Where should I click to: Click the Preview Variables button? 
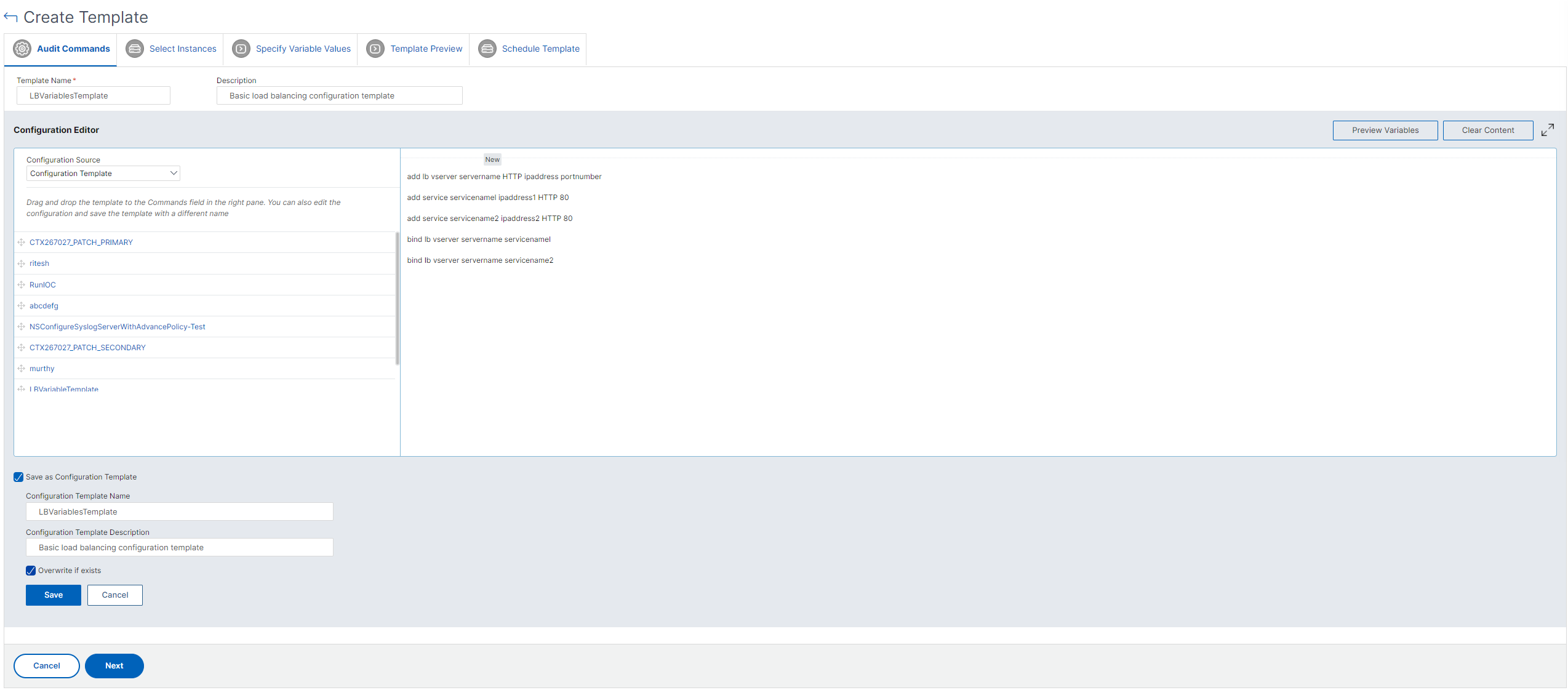tap(1385, 130)
